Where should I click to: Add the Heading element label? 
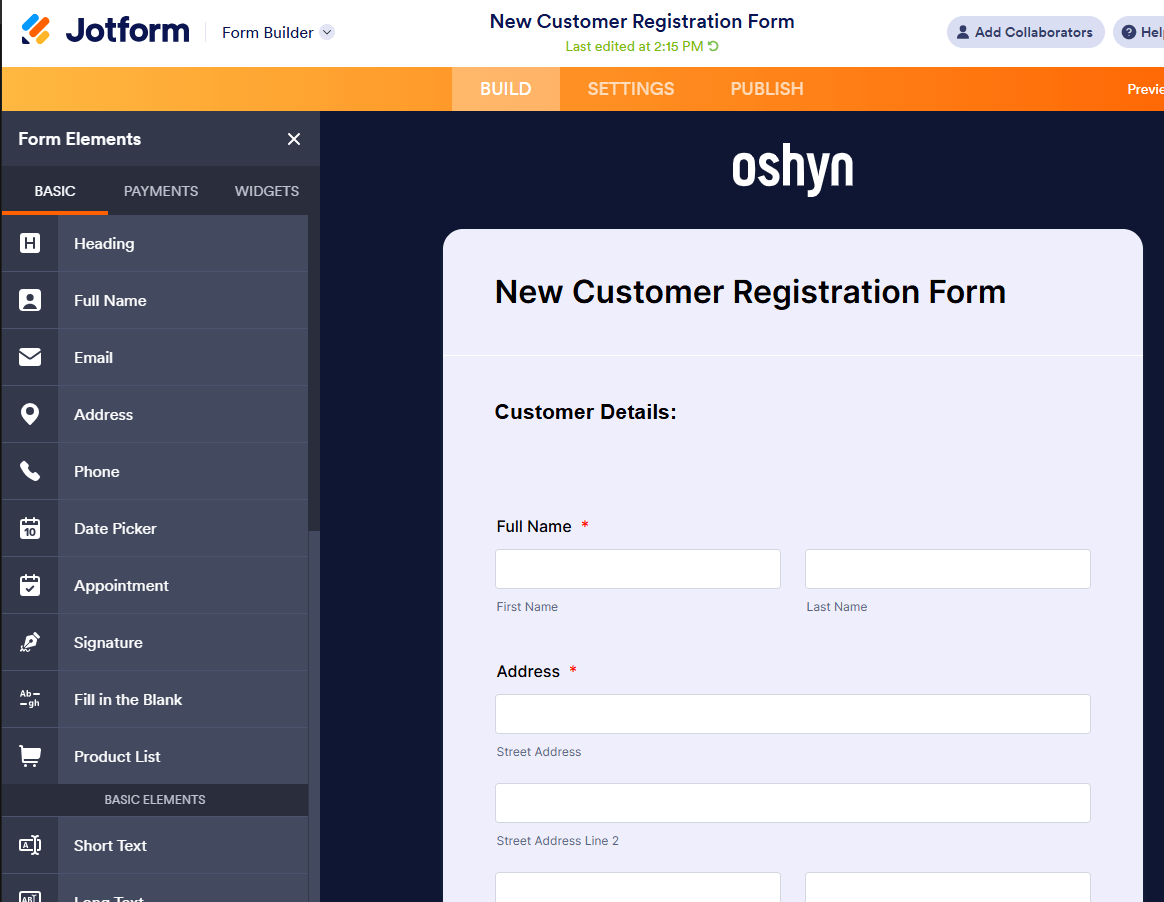coord(104,244)
